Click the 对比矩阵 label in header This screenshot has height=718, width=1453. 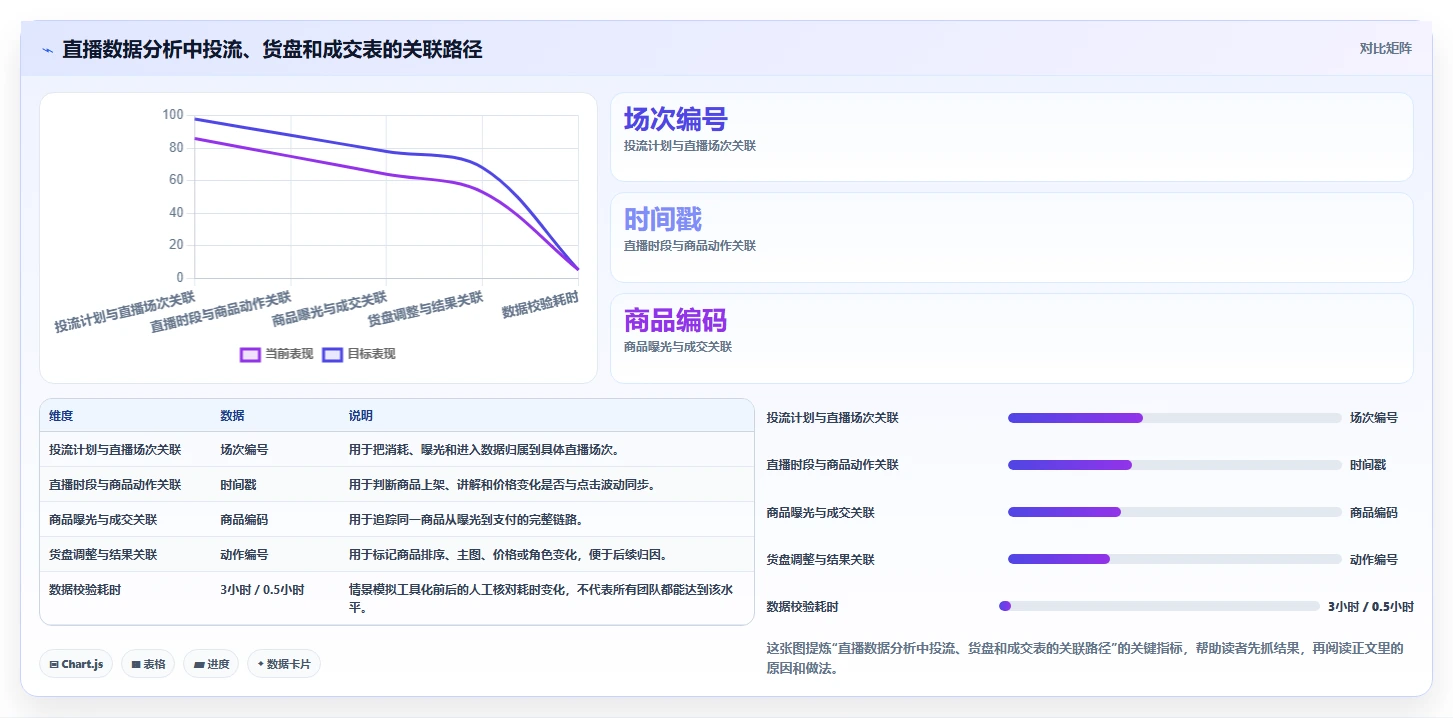point(1385,48)
